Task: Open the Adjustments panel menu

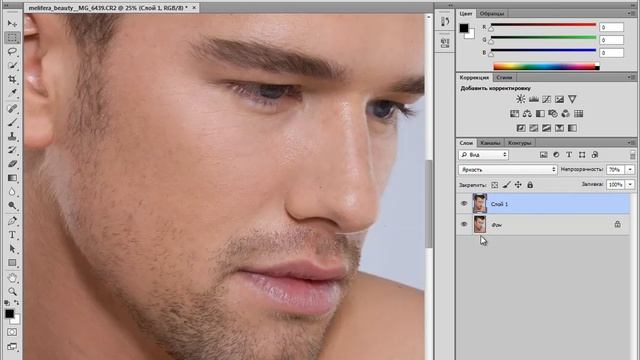Action: (x=632, y=77)
